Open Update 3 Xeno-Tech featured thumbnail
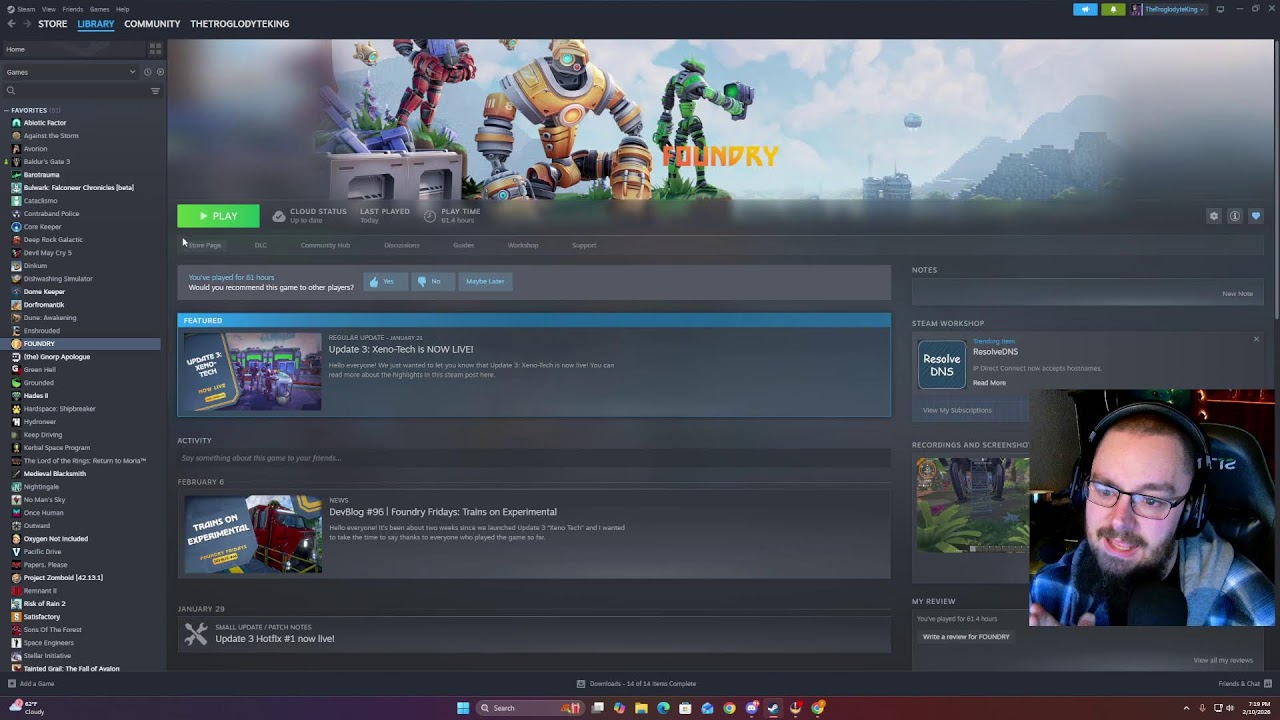This screenshot has height=720, width=1280. tap(252, 371)
